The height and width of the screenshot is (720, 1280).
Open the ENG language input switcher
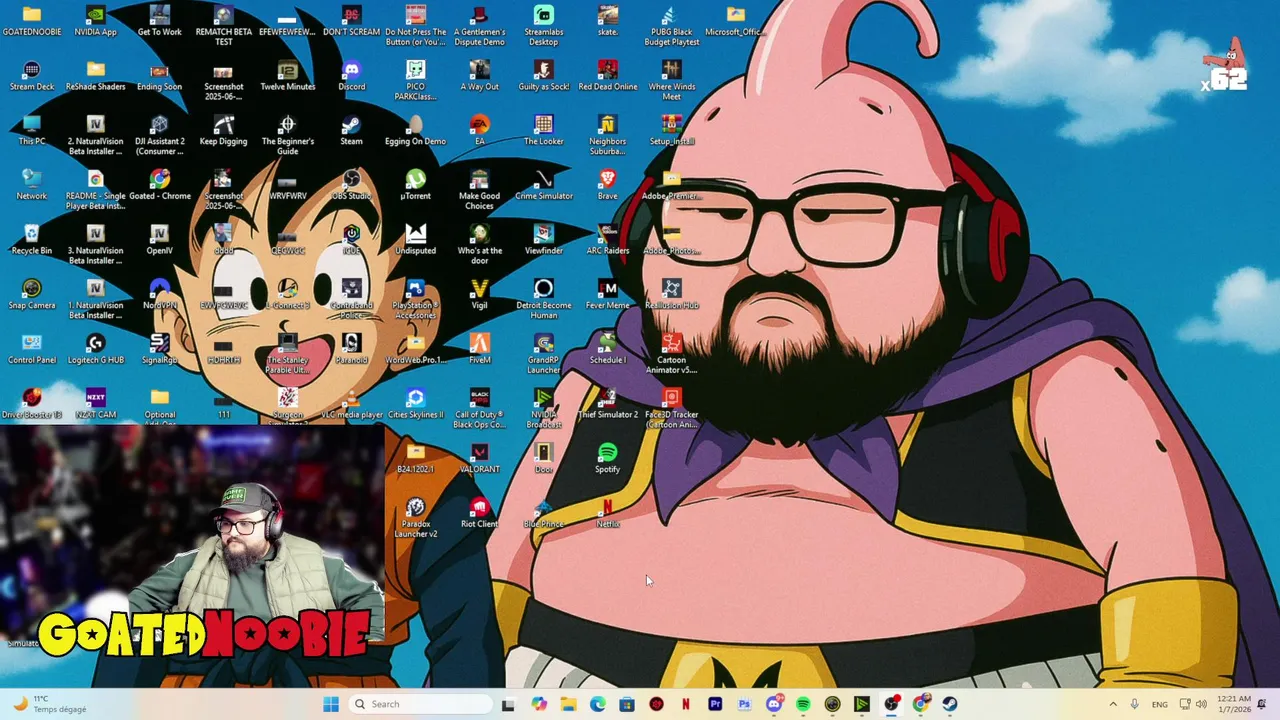pyautogui.click(x=1160, y=704)
